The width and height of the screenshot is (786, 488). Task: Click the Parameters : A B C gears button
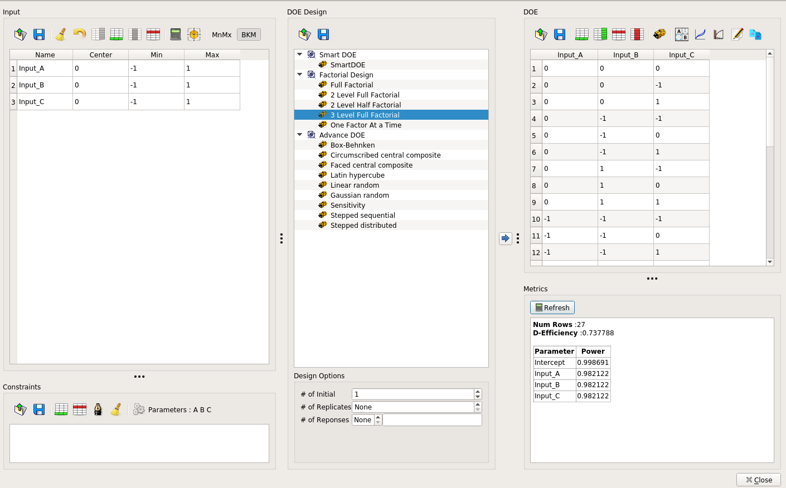[x=172, y=409]
